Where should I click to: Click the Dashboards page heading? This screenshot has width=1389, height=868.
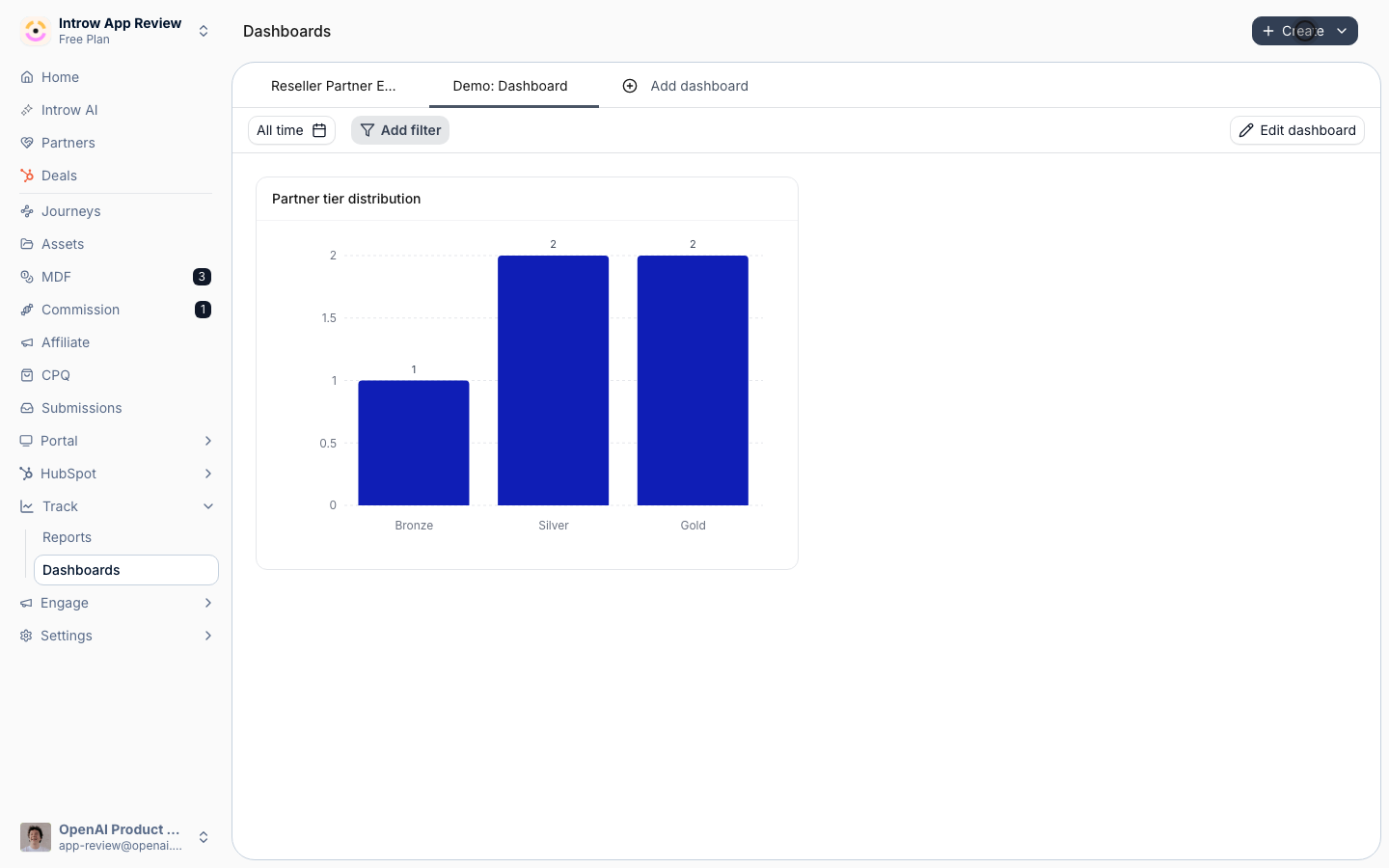[286, 31]
